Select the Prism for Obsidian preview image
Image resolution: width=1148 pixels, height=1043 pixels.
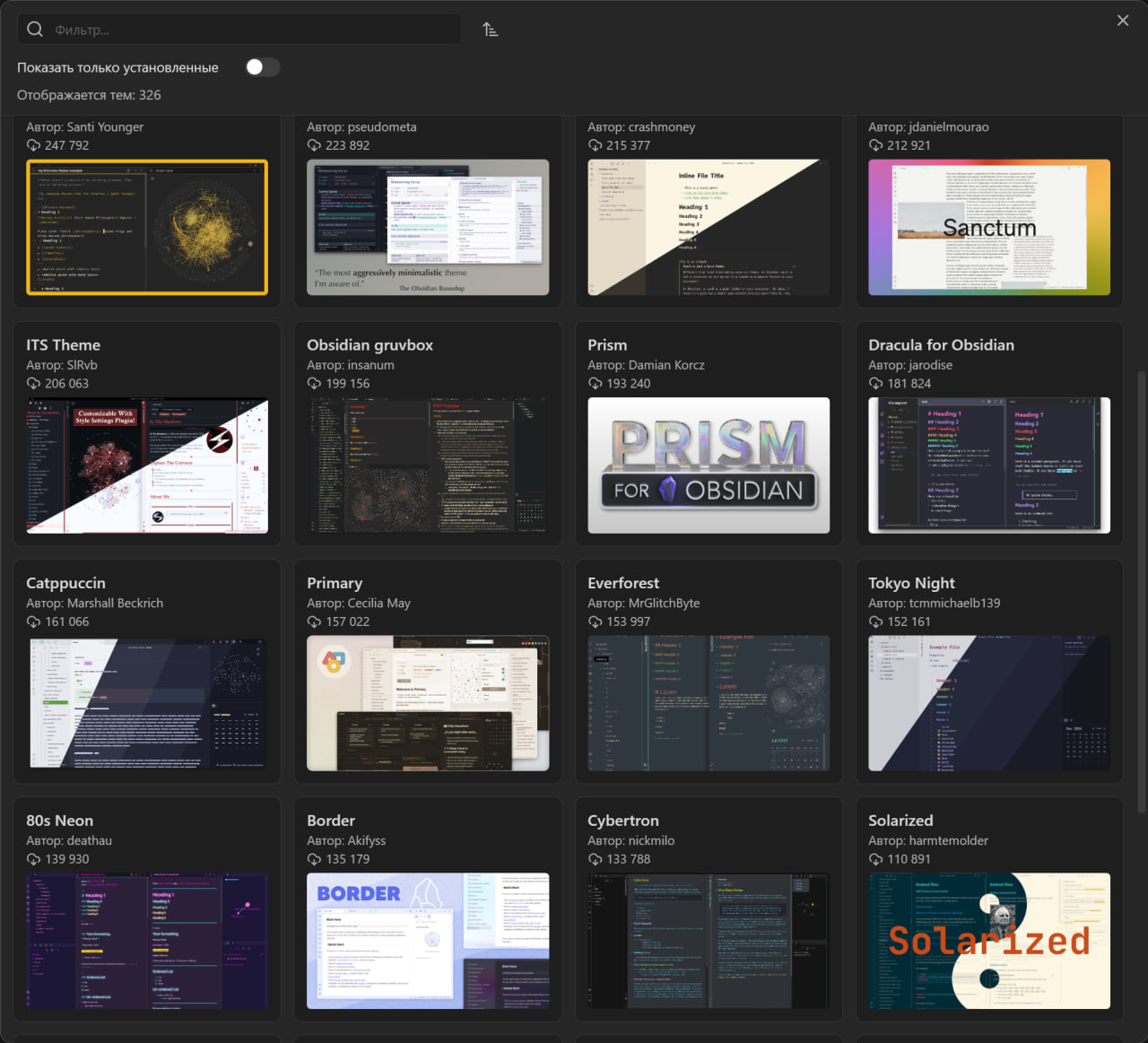pos(709,465)
